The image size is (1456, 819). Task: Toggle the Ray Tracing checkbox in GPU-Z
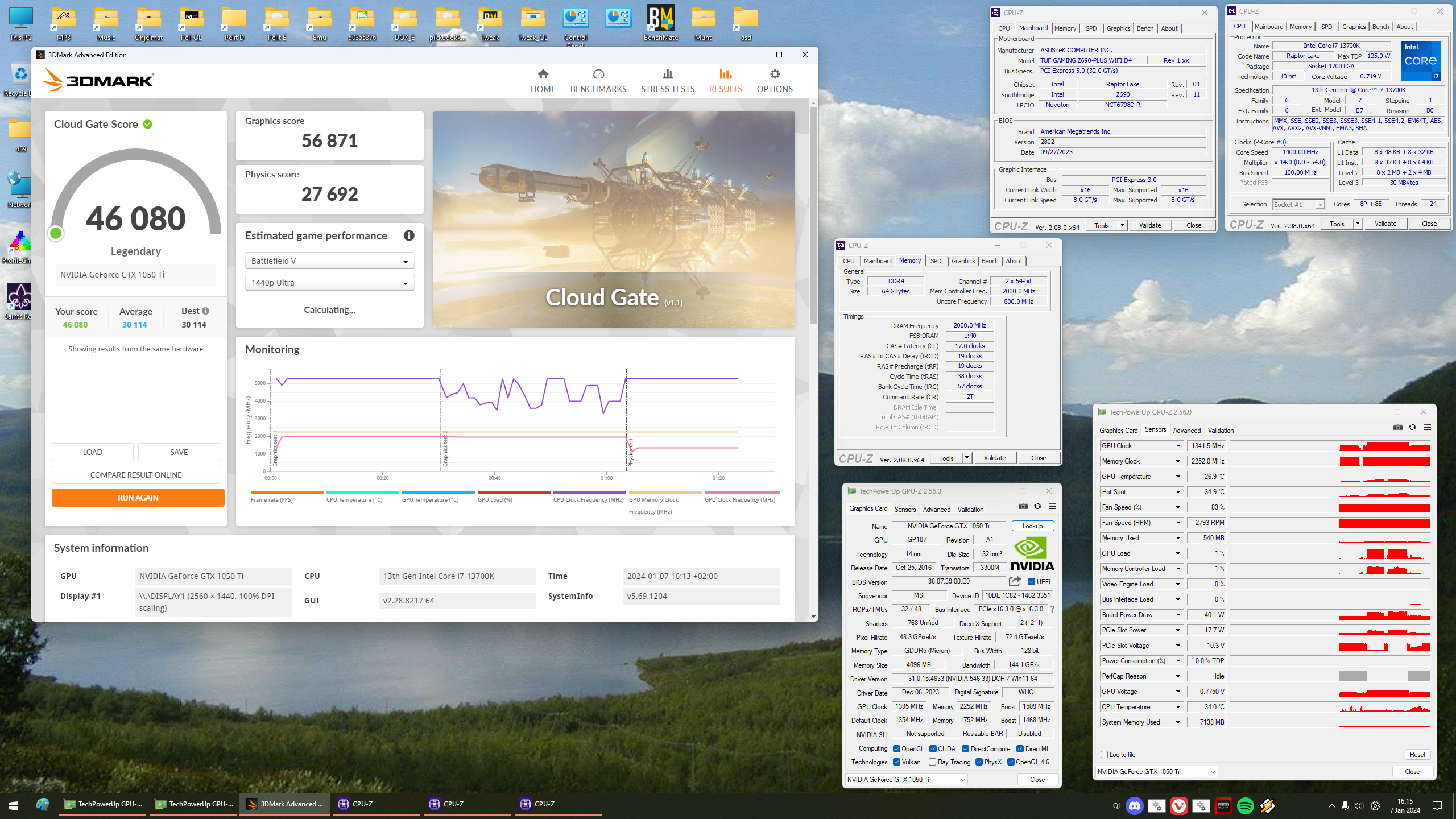pos(932,762)
